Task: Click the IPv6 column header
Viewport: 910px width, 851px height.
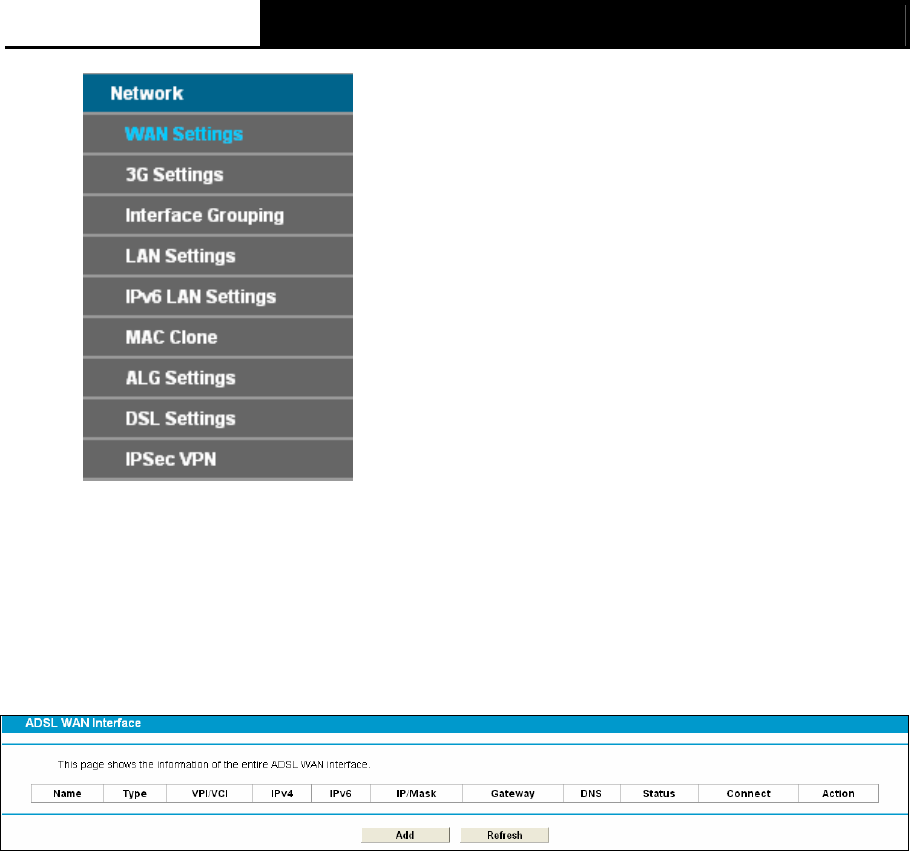Action: (x=341, y=794)
